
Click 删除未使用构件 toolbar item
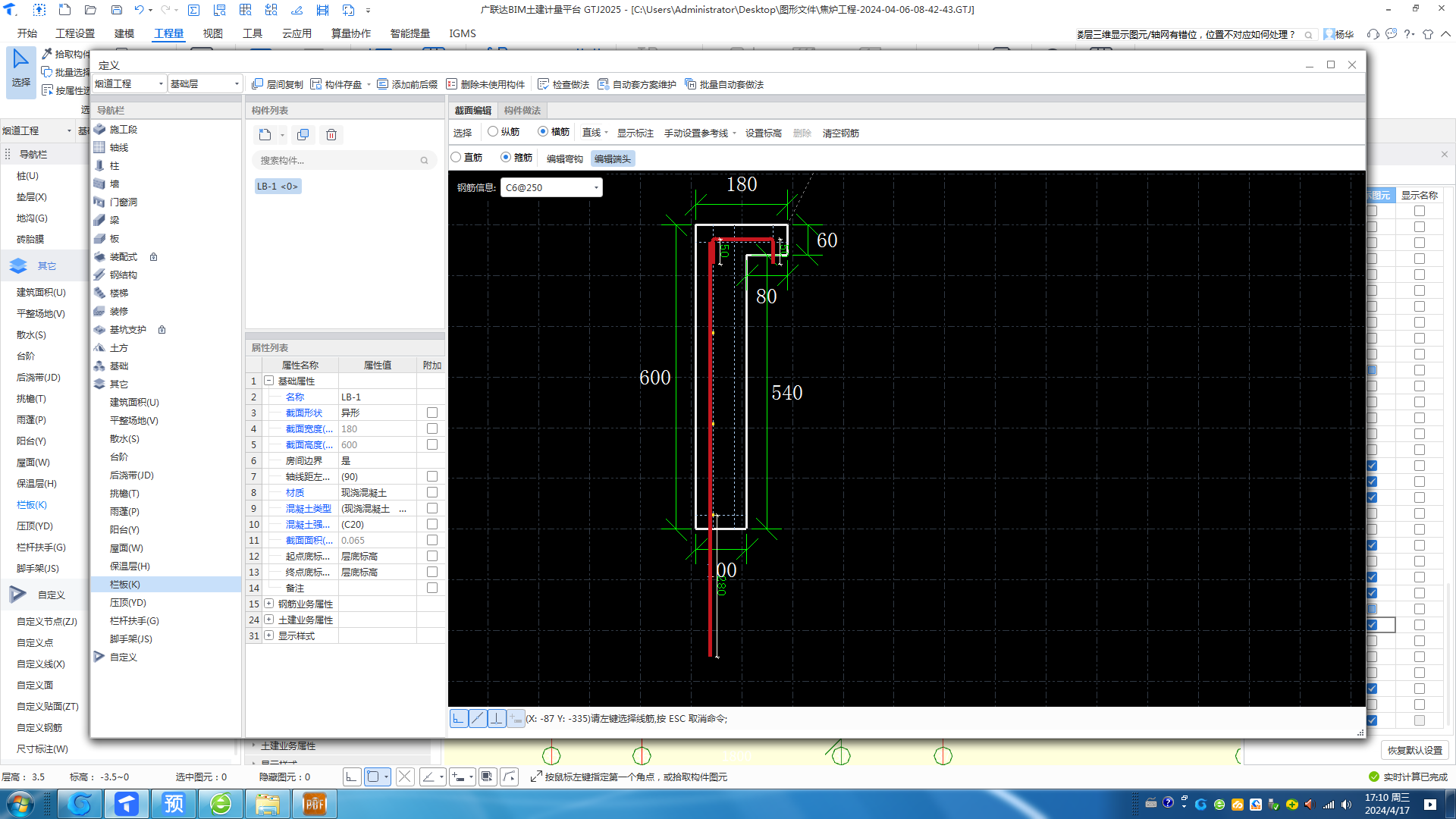click(485, 84)
